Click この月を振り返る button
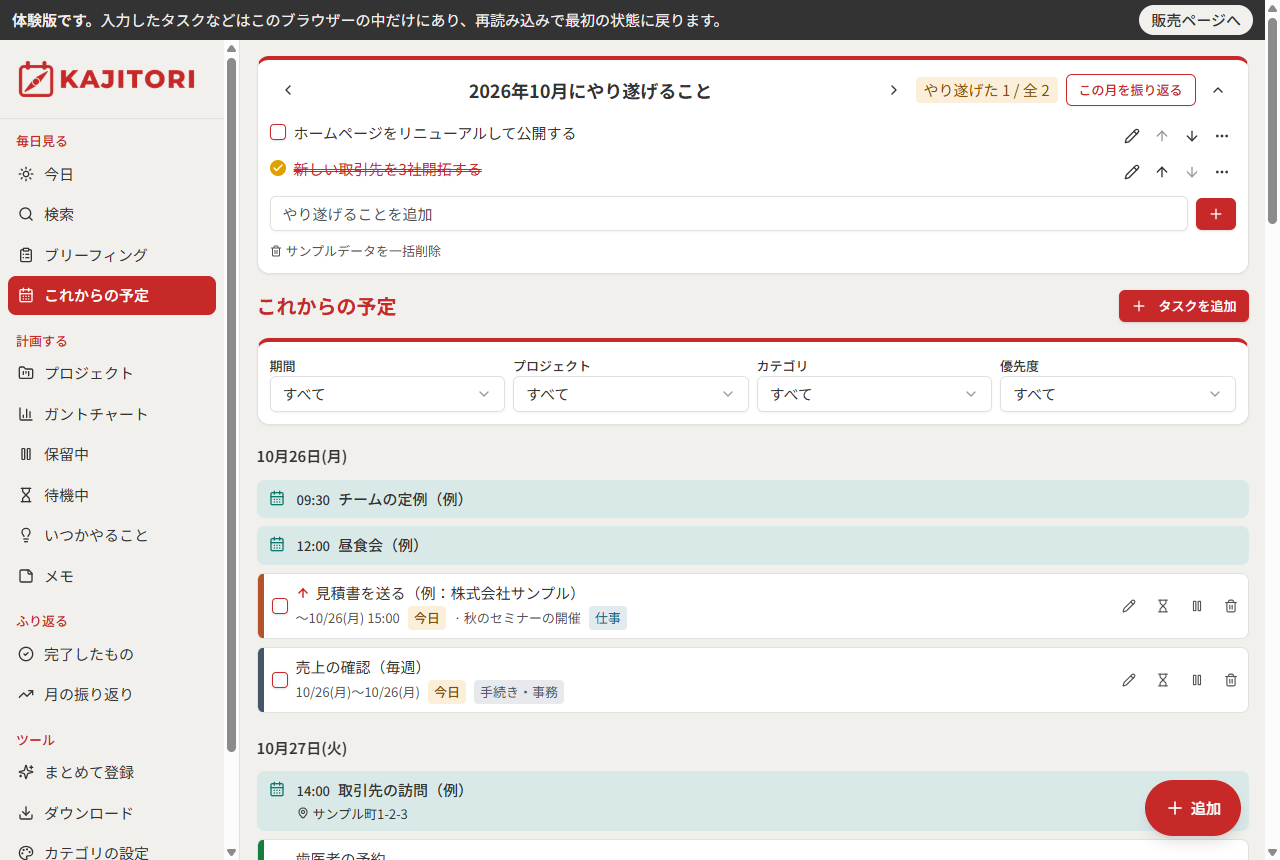The width and height of the screenshot is (1280, 860). [1131, 90]
